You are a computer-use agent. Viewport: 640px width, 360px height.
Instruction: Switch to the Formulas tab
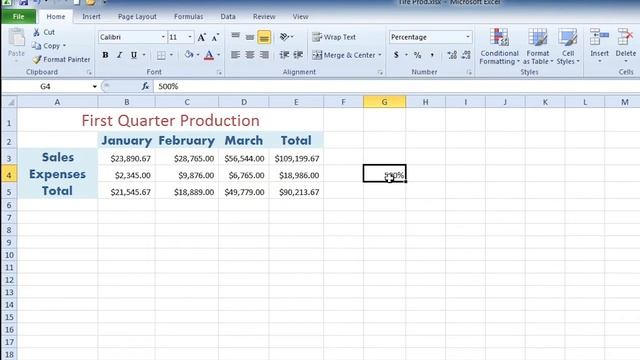(189, 17)
